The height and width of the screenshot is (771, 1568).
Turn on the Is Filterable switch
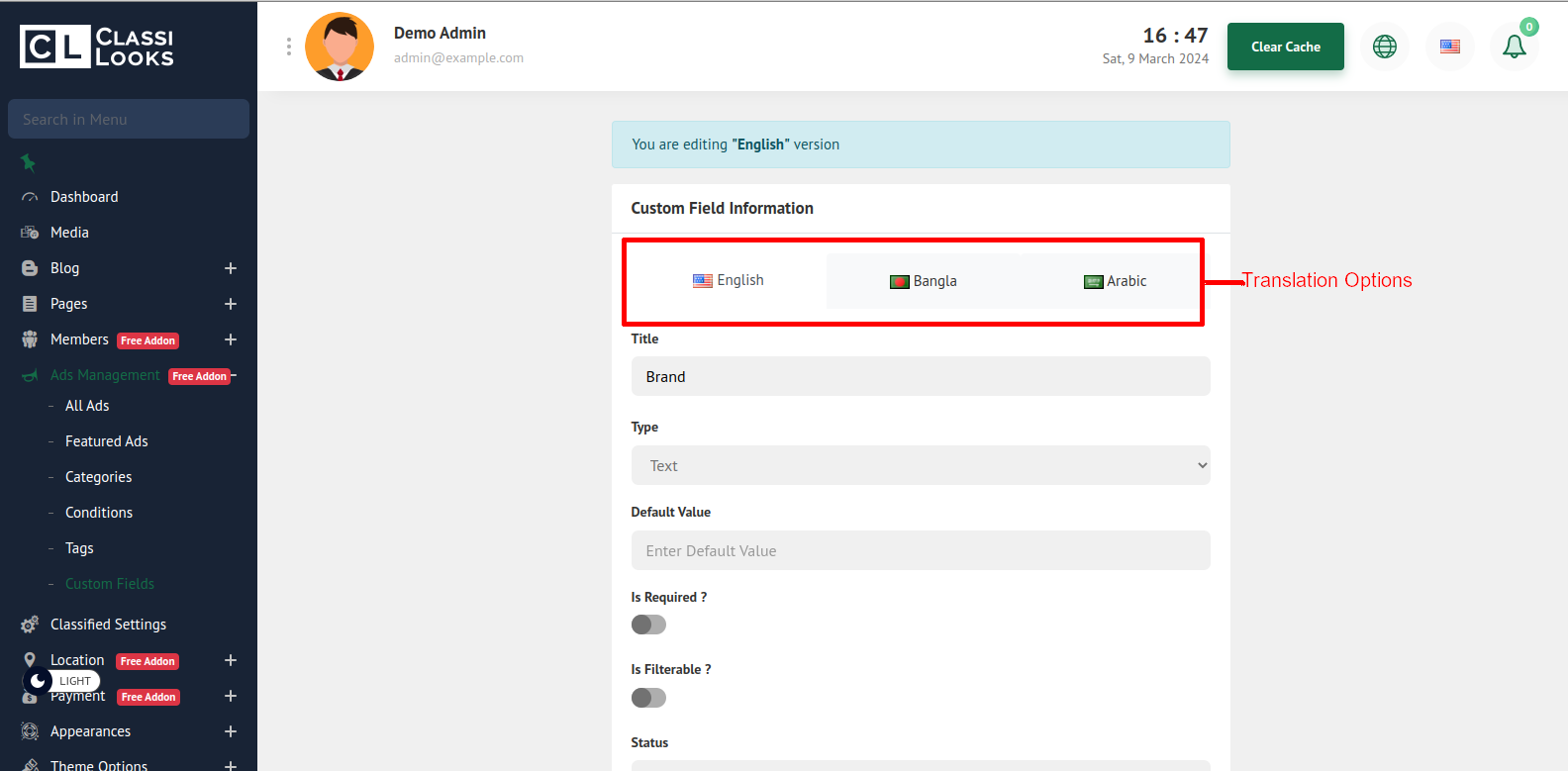(648, 698)
